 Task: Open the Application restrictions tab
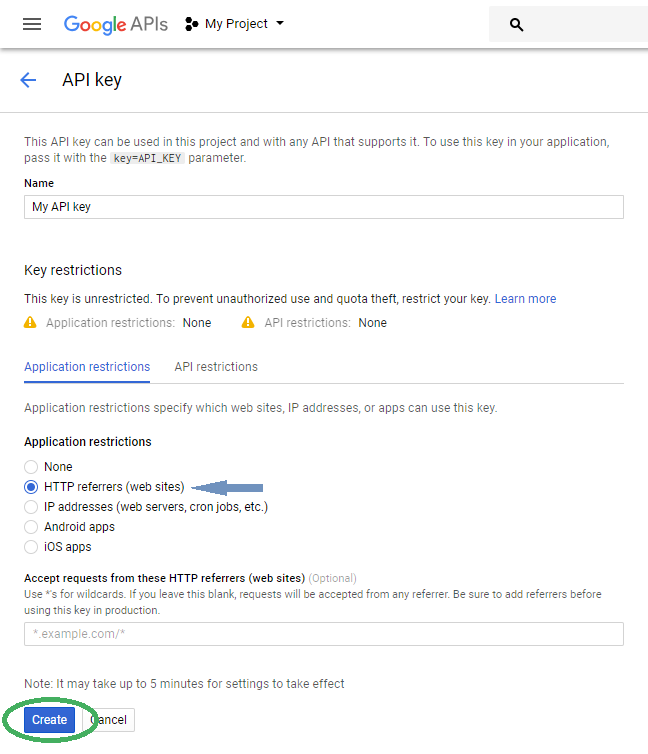point(87,367)
